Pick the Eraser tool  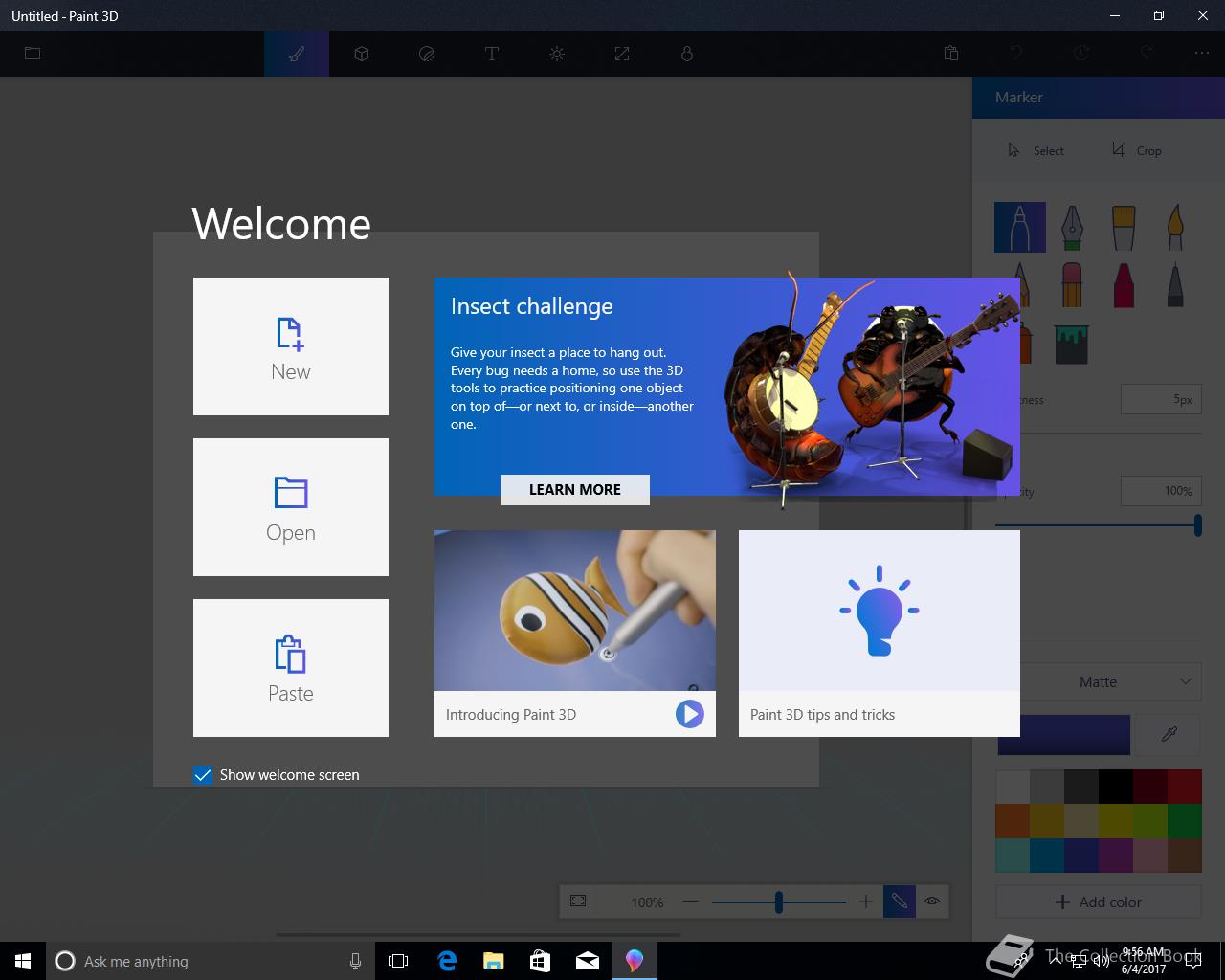(x=1072, y=284)
